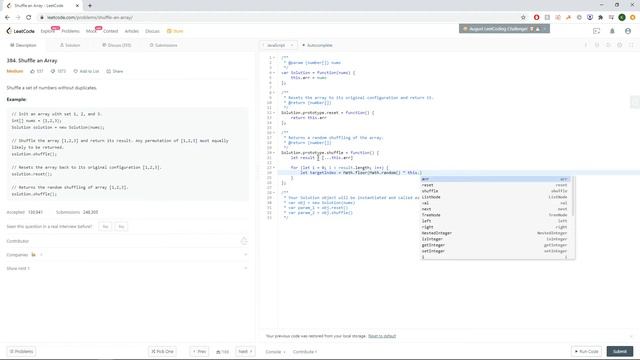The image size is (640, 360).
Task: Click the browser address bar
Action: pos(278,18)
